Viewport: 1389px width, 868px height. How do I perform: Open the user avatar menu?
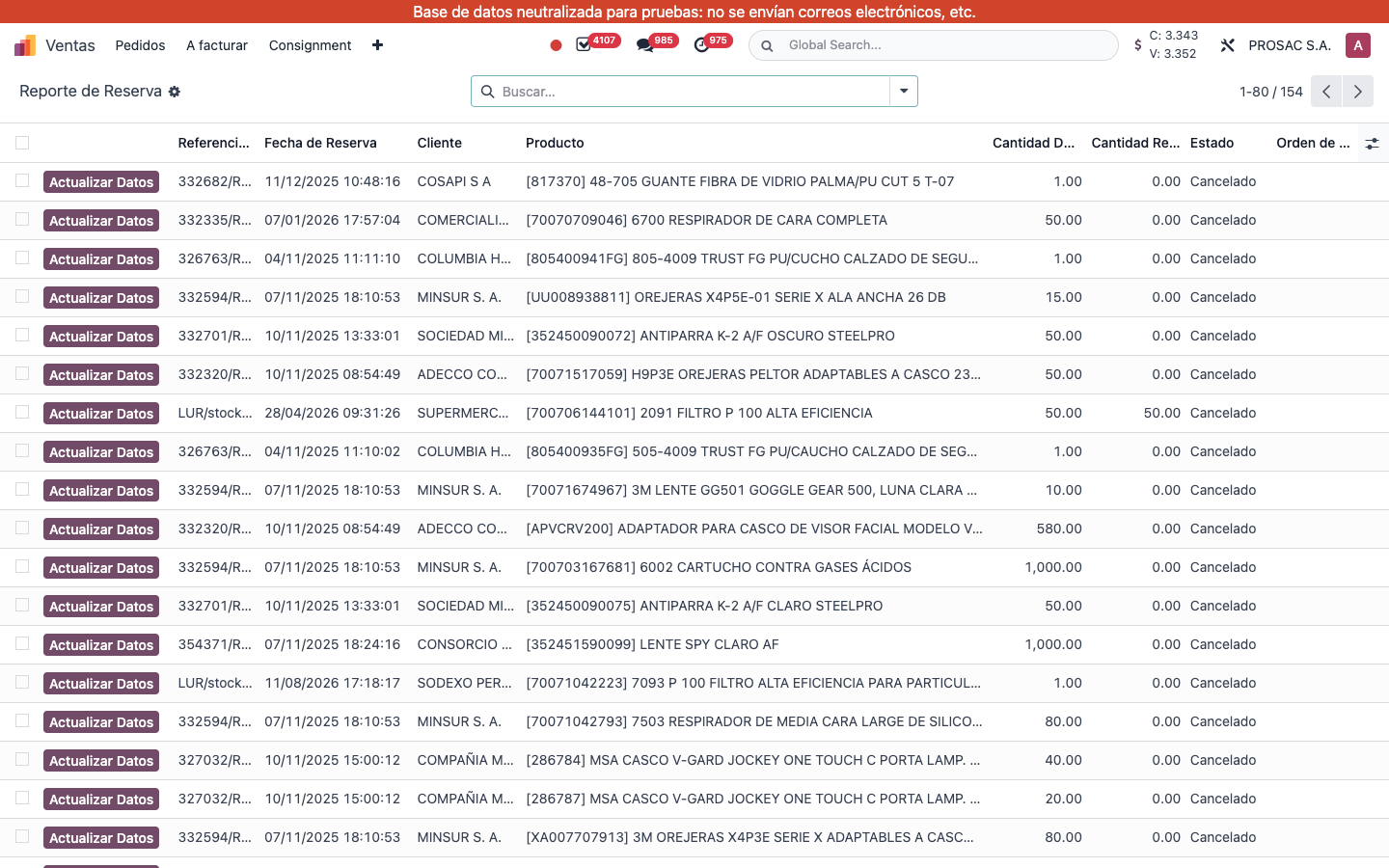[x=1358, y=45]
